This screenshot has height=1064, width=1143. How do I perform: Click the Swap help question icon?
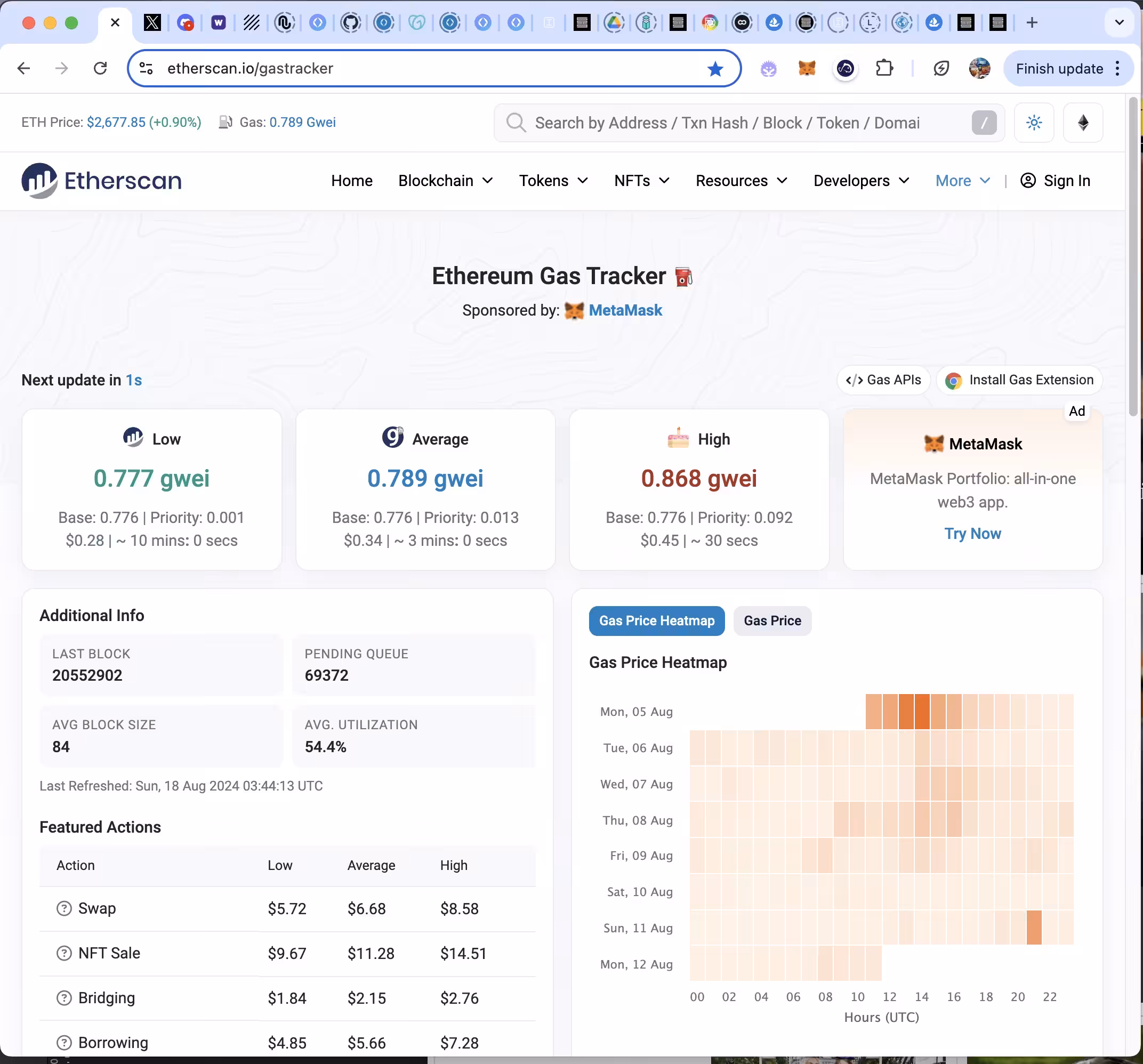64,908
